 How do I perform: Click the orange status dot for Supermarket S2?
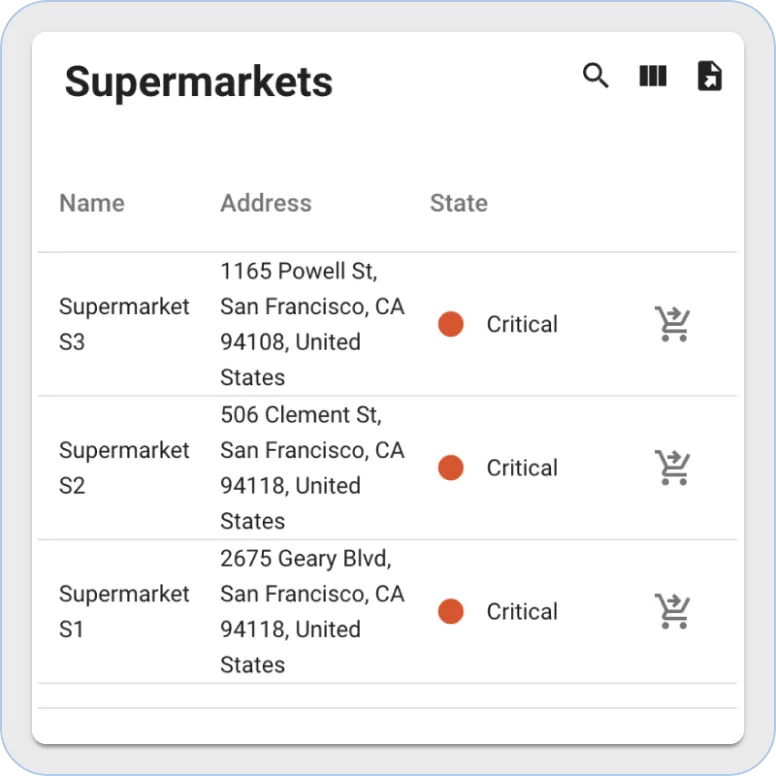[x=451, y=468]
